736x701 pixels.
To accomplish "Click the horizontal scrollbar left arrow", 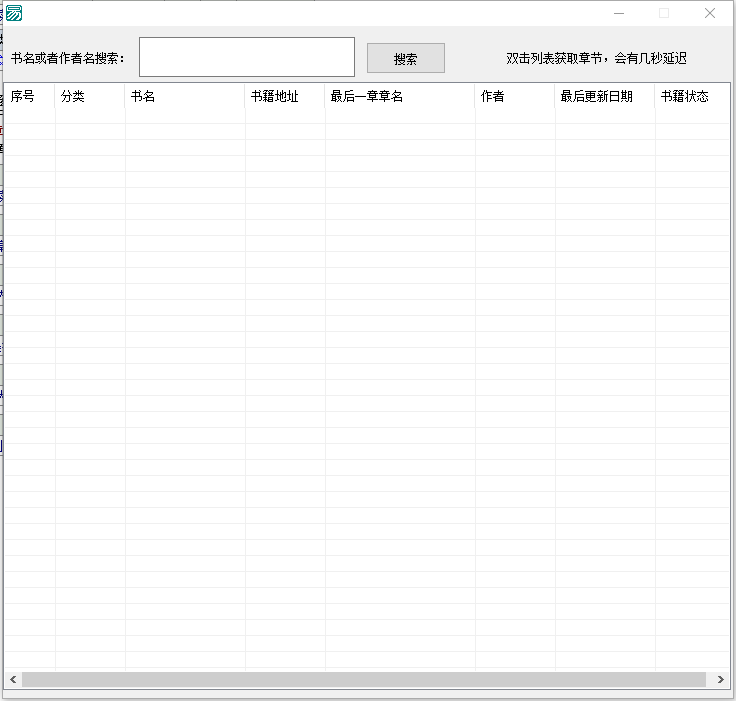I will click(x=13, y=679).
